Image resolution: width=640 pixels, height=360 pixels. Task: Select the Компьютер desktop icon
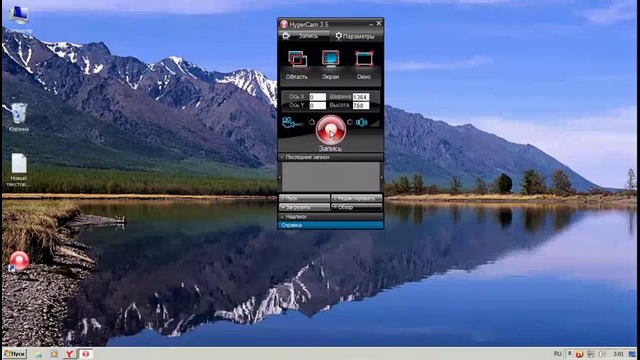[x=19, y=19]
